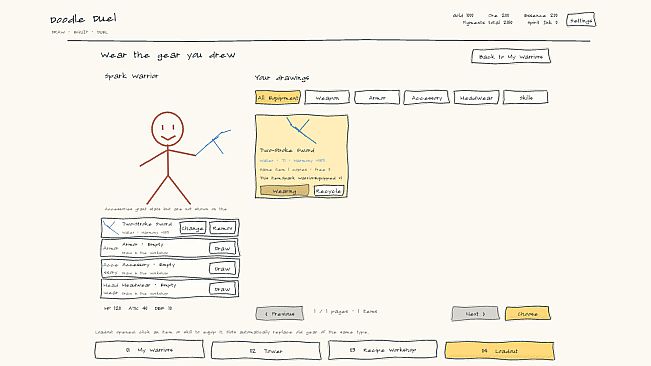The width and height of the screenshot is (651, 366).
Task: Select the All Equipment filter tab
Action: [x=278, y=98]
